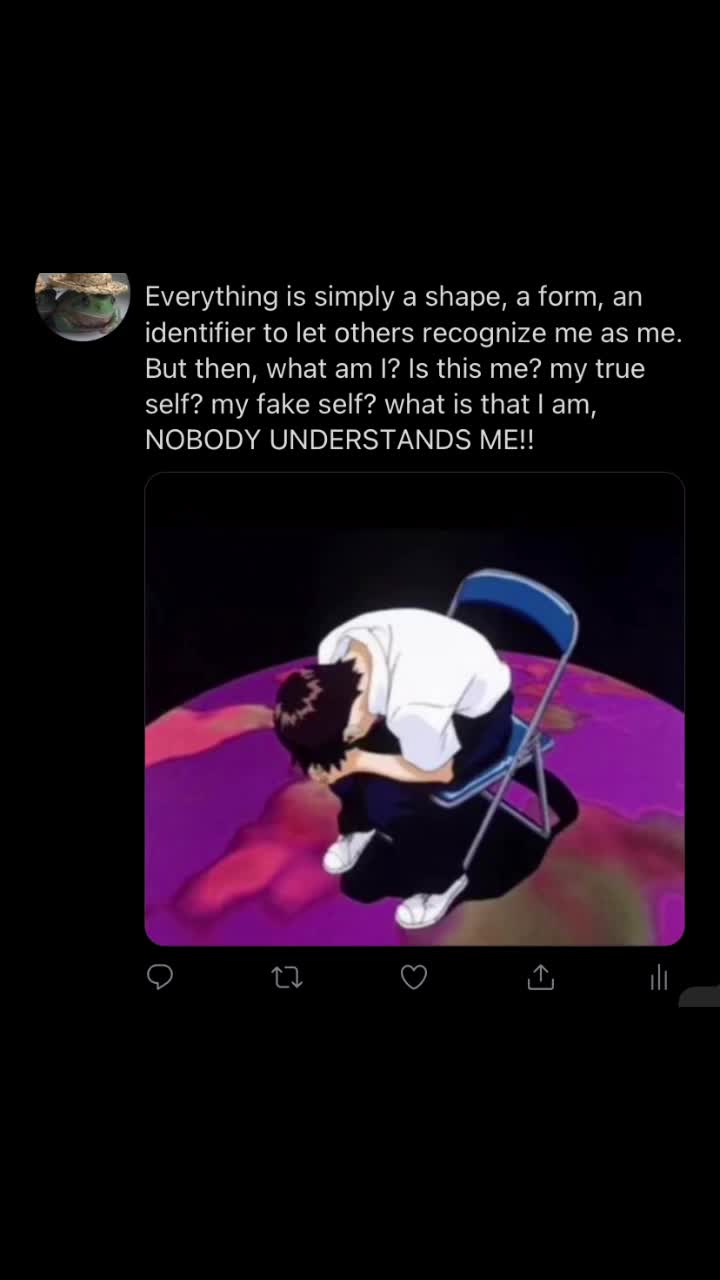Tap the gray partial tab at right edge
The height and width of the screenshot is (1280, 720).
point(700,996)
